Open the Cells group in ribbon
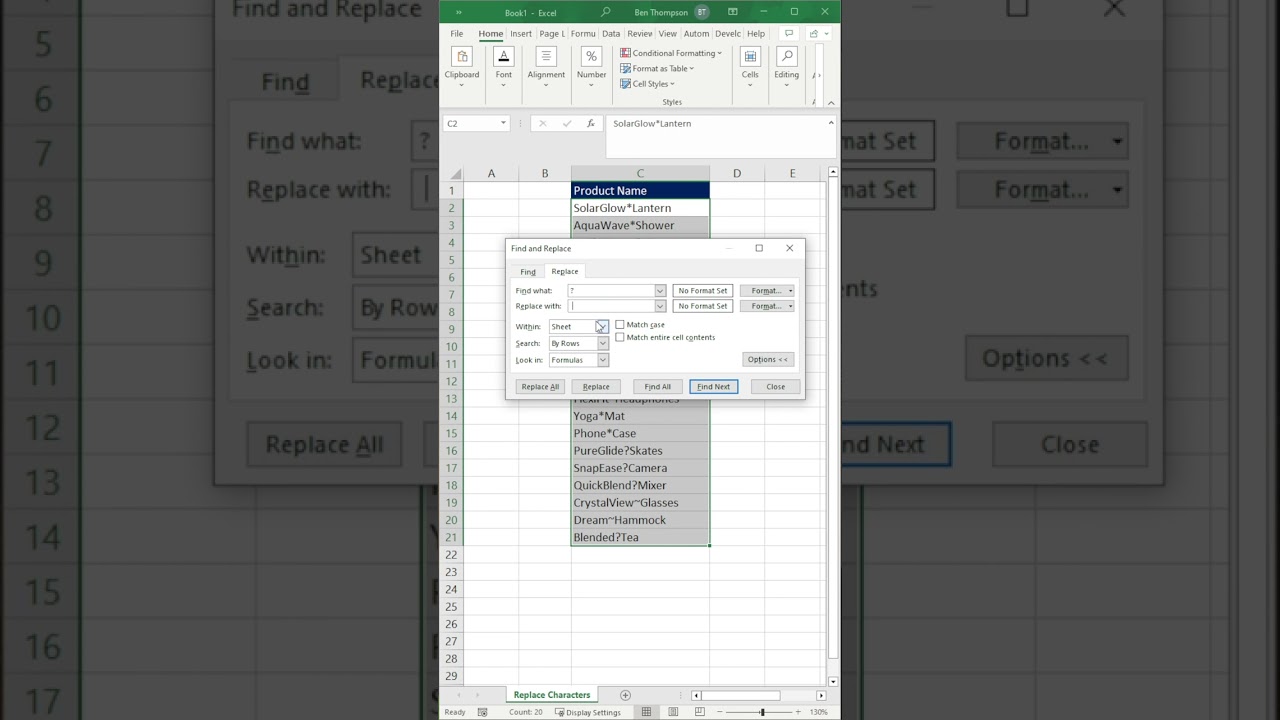1280x720 pixels. (750, 67)
